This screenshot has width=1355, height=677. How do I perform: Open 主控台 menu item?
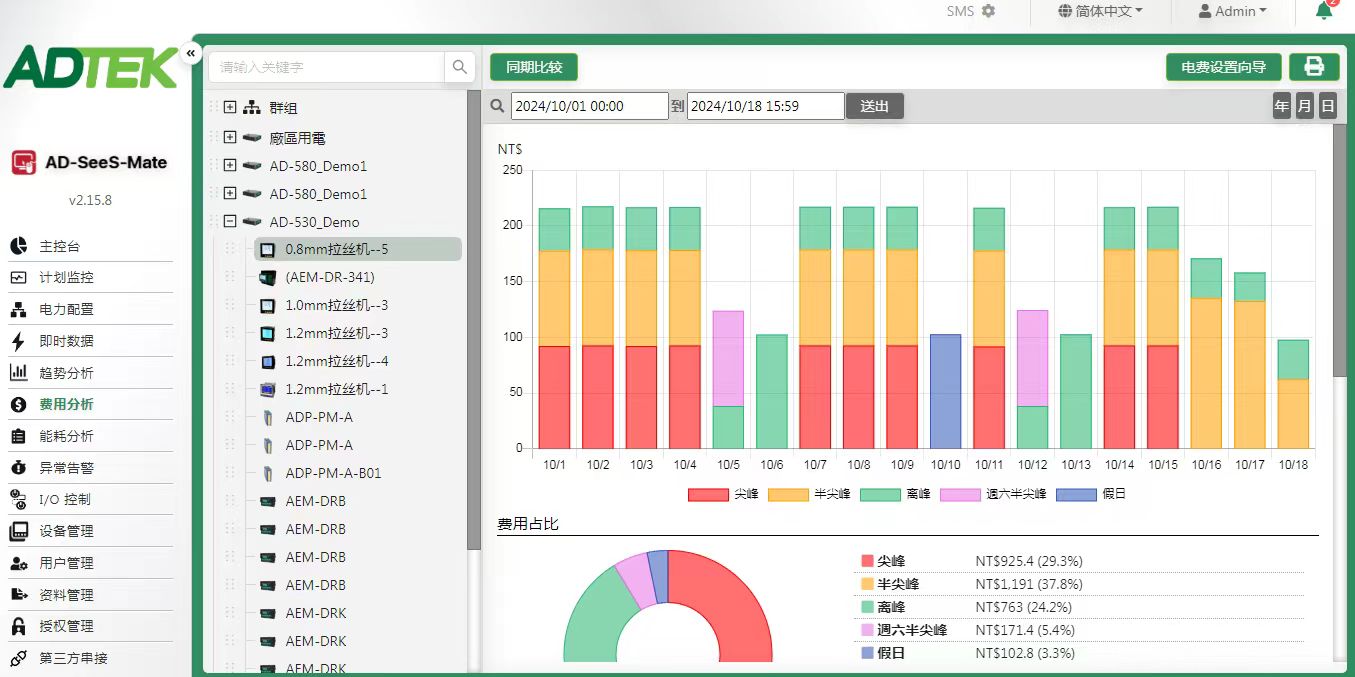[60, 246]
